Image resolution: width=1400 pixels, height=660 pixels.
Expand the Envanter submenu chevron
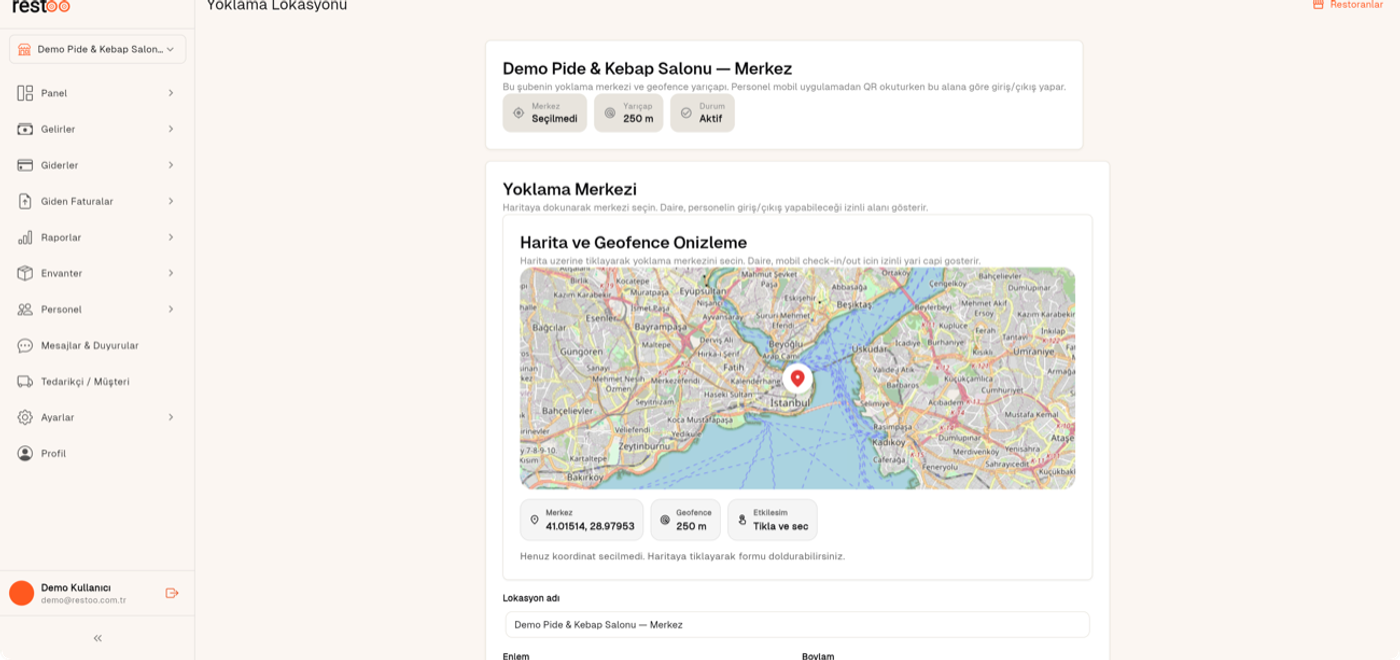[x=171, y=273]
